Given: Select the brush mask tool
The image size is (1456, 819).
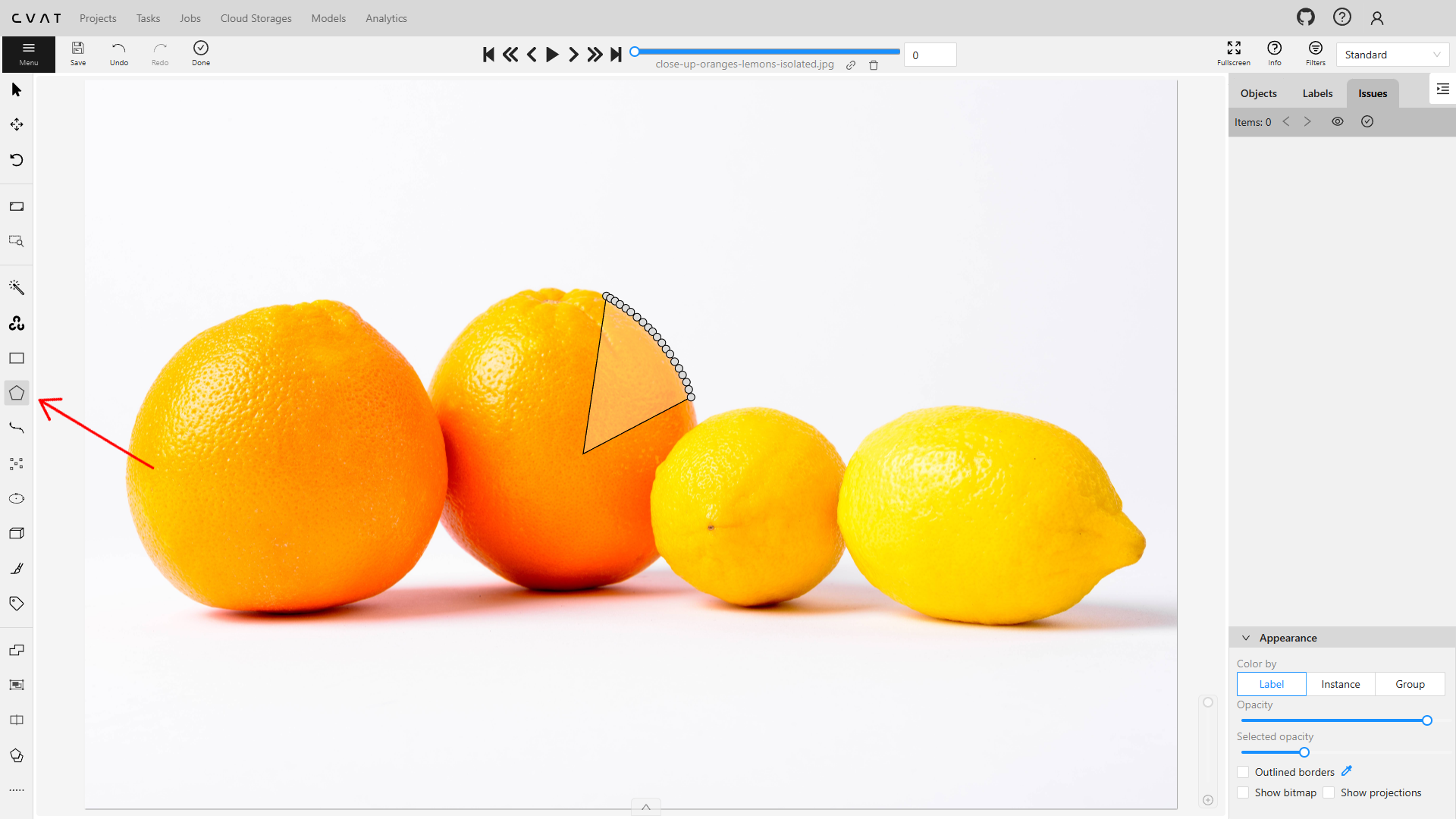Looking at the screenshot, I should coord(17,569).
